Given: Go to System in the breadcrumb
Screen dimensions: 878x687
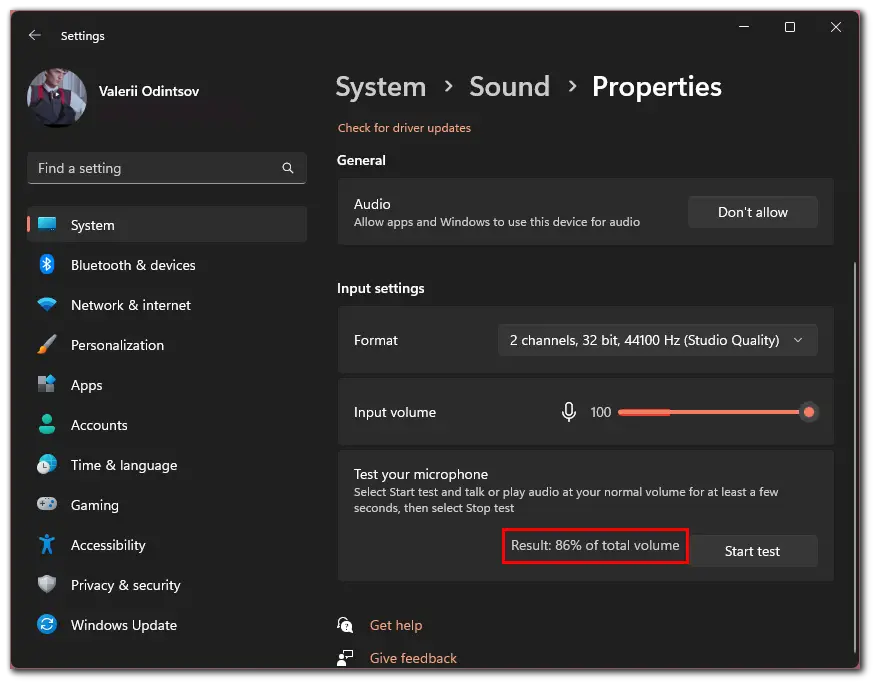Looking at the screenshot, I should coord(381,87).
